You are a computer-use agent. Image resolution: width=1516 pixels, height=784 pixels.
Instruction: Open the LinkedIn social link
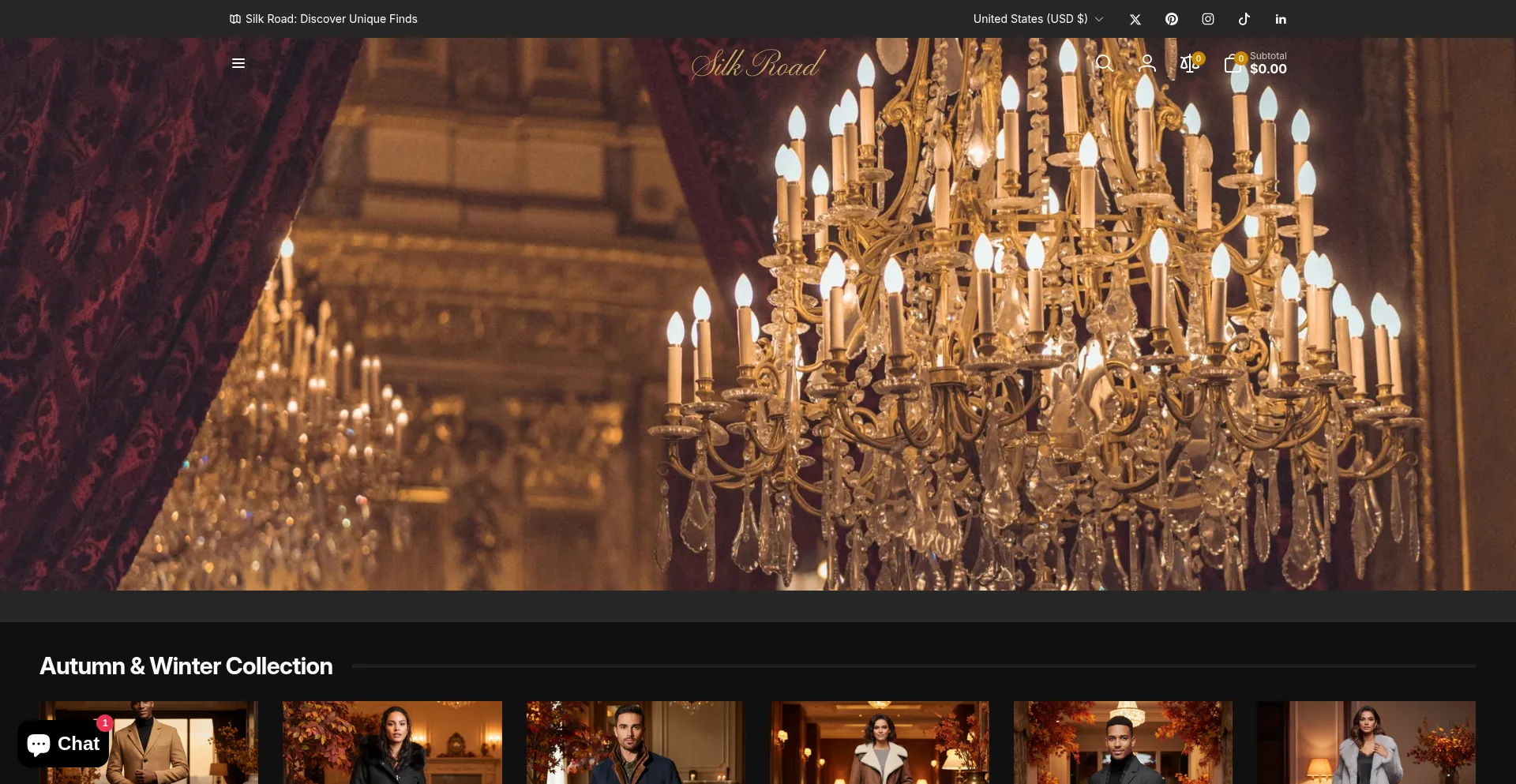[x=1281, y=19]
